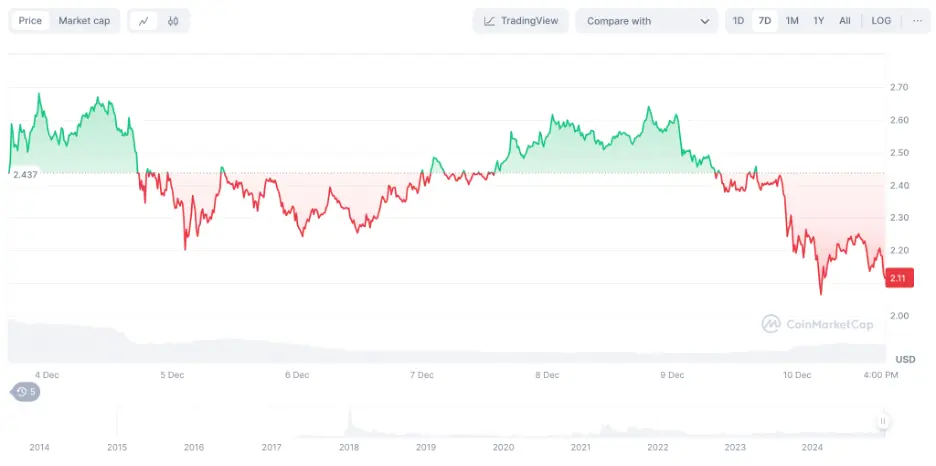The image size is (936, 466).
Task: Select the 1M time range
Action: point(792,21)
